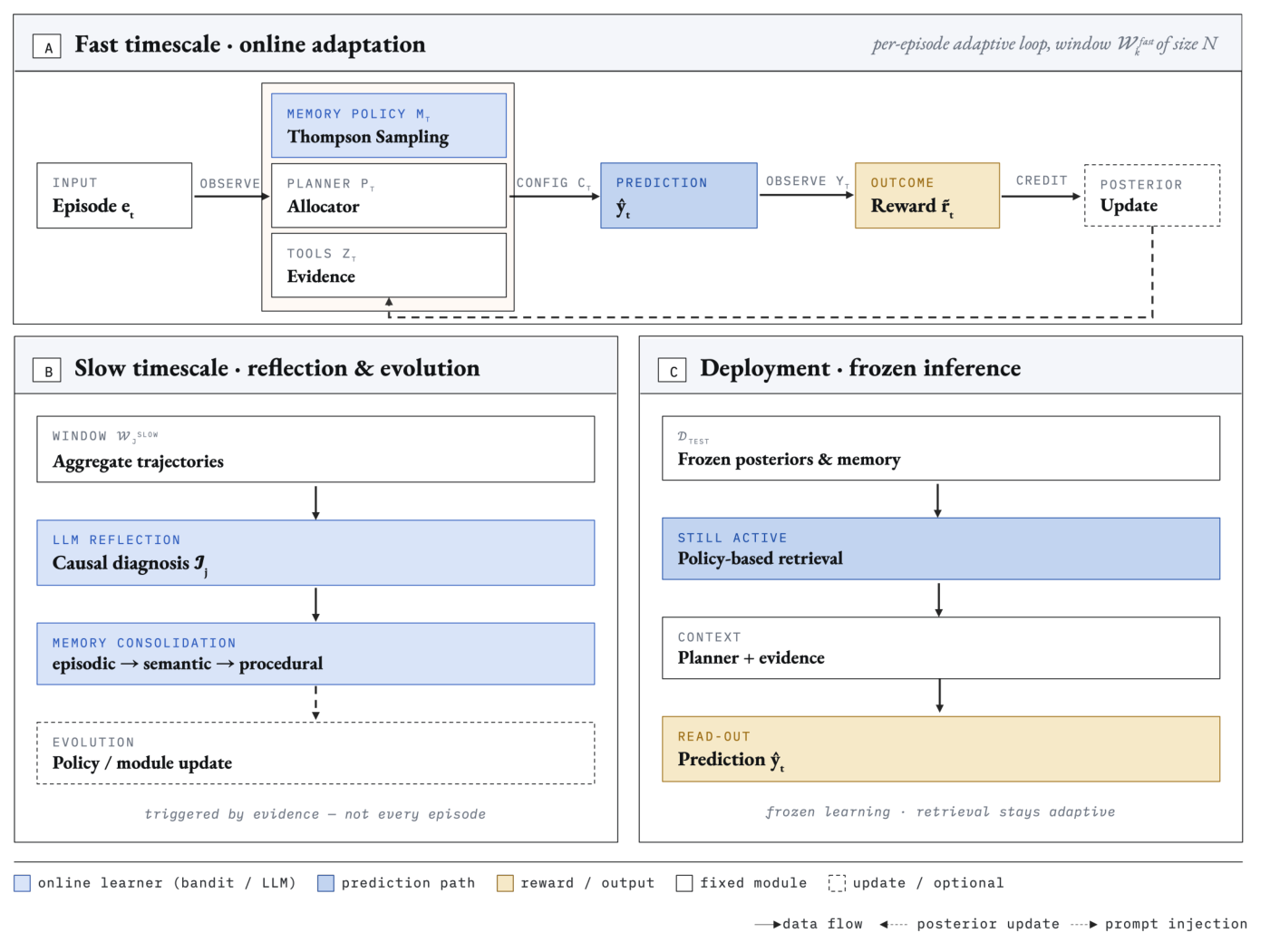Click the CREDIT arrow label
The height and width of the screenshot is (952, 1270).
[1042, 181]
